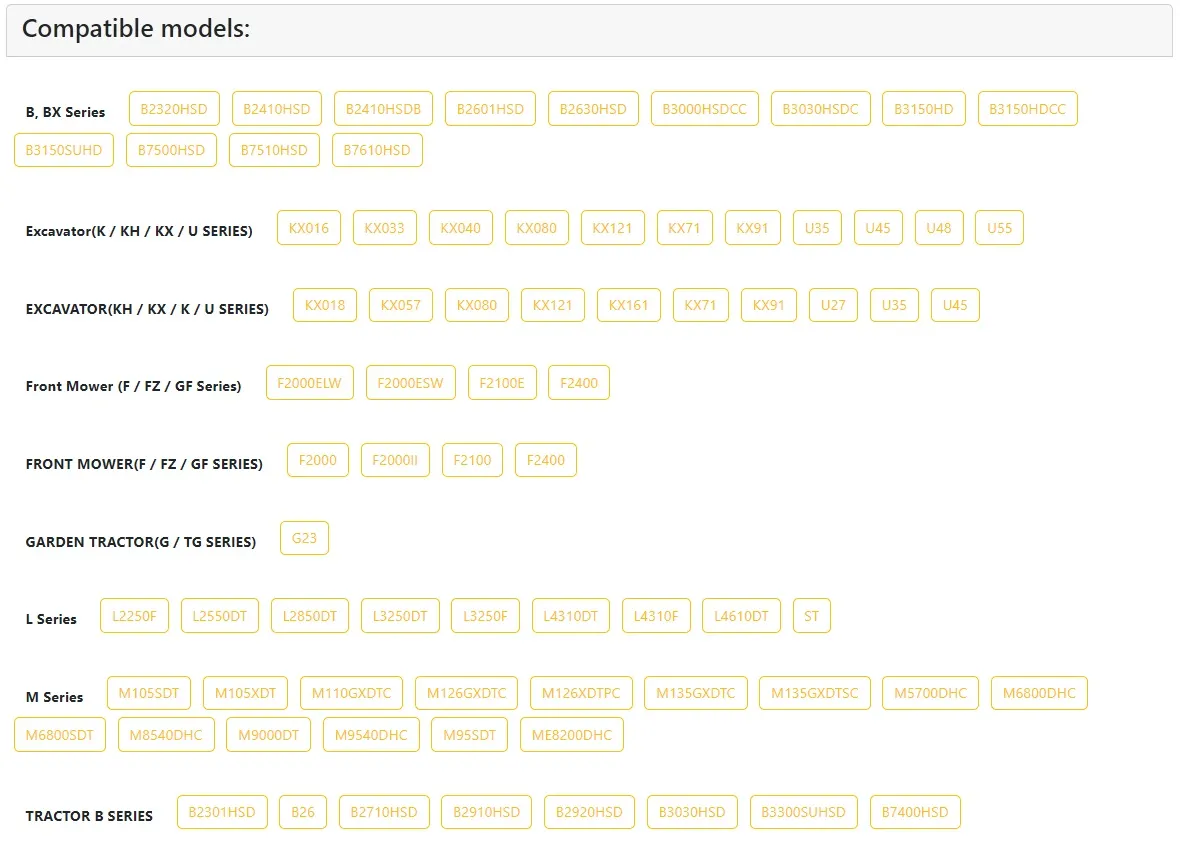Pick the KX161 excavator tag
This screenshot has height=857, width=1180.
coord(629,305)
